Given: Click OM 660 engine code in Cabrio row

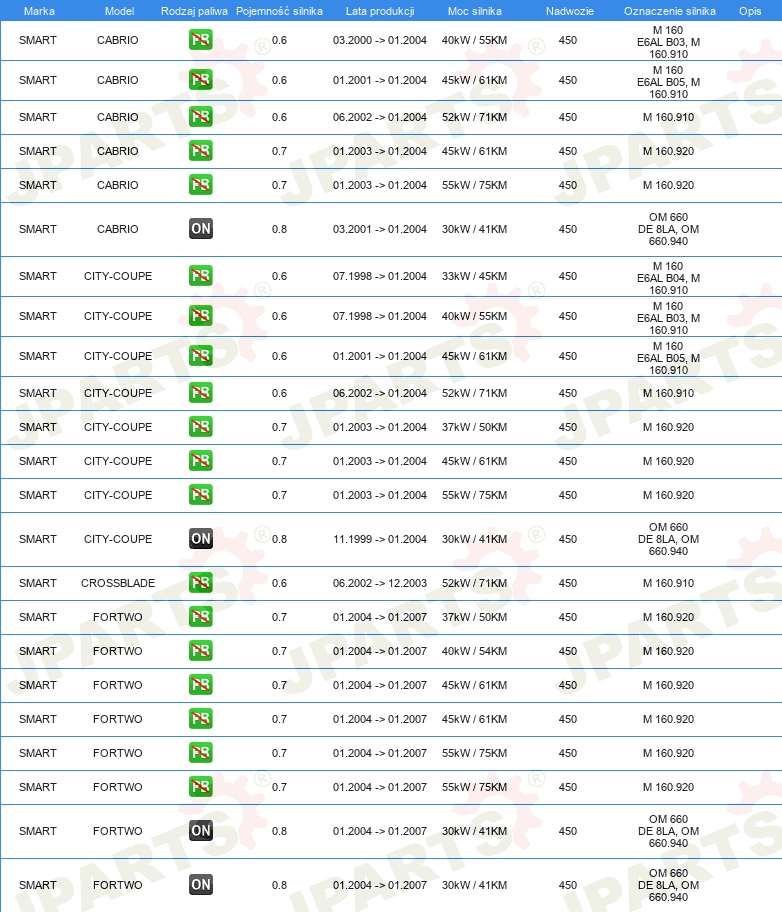Looking at the screenshot, I should [x=669, y=229].
